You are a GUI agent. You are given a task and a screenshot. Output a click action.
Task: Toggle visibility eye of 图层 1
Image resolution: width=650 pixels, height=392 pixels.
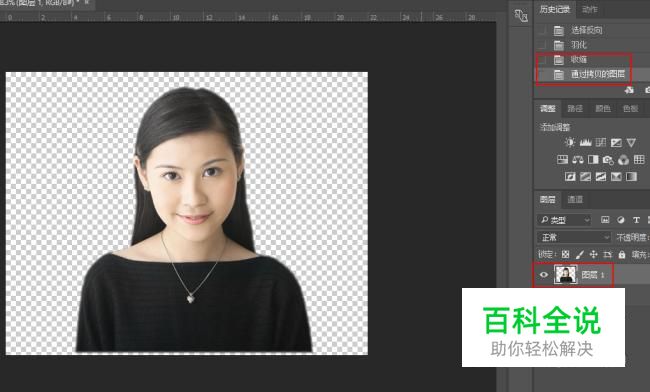point(544,274)
